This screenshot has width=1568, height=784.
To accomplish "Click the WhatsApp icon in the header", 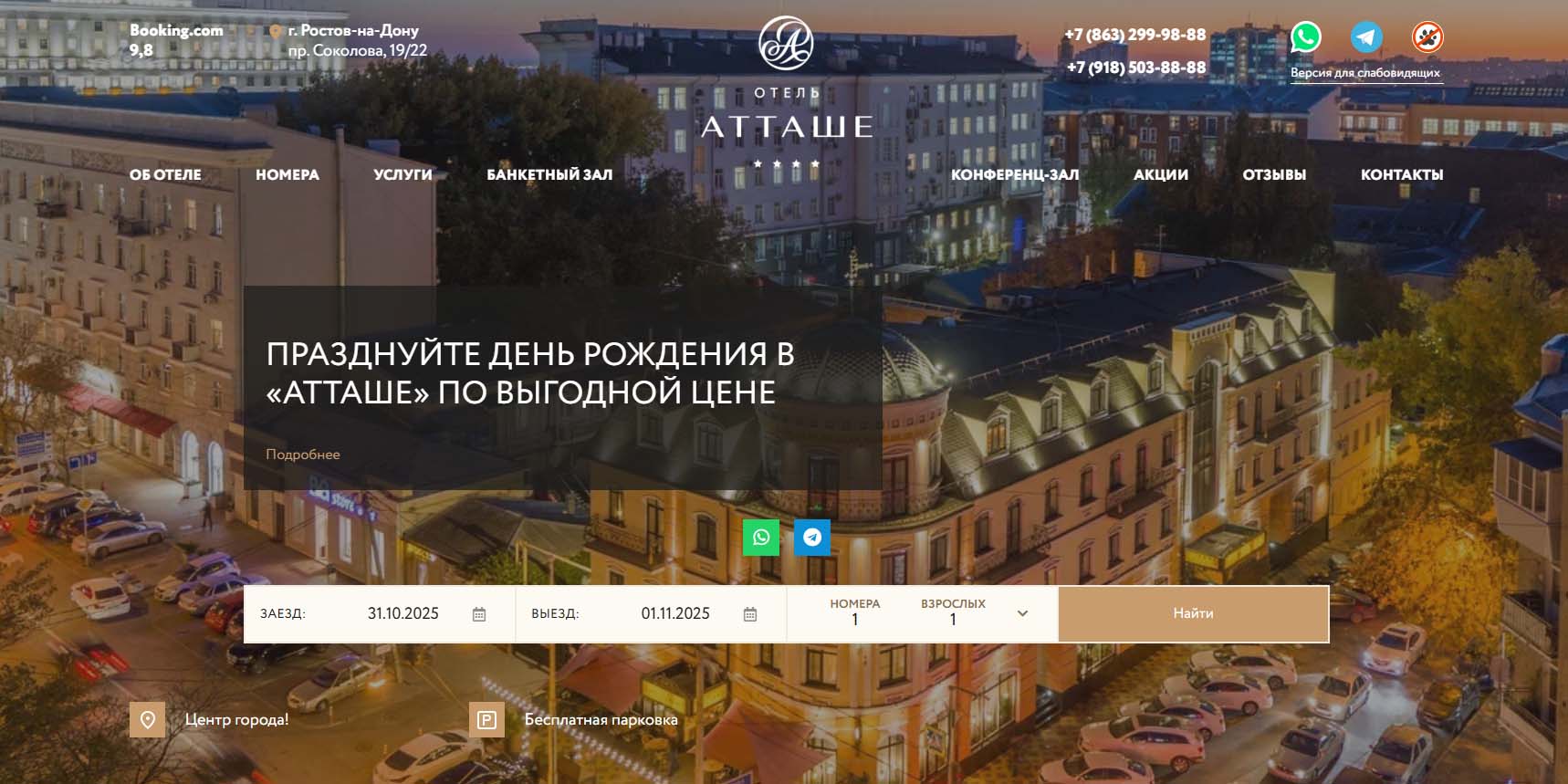I will (x=1306, y=37).
